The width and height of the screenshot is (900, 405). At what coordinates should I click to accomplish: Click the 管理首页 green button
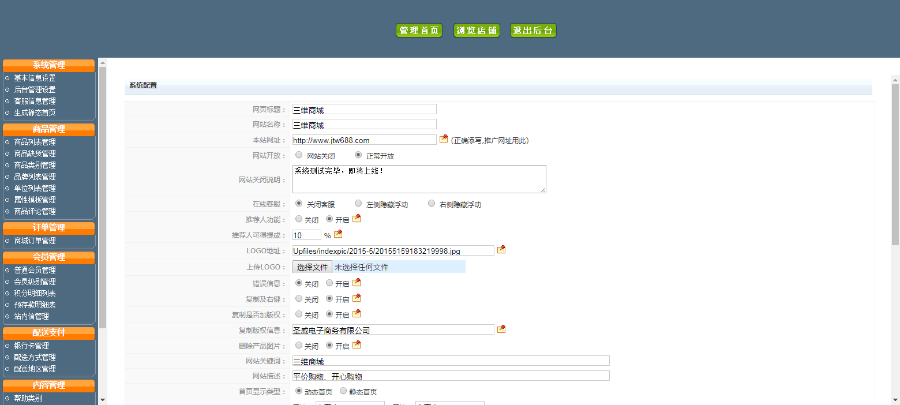point(419,30)
